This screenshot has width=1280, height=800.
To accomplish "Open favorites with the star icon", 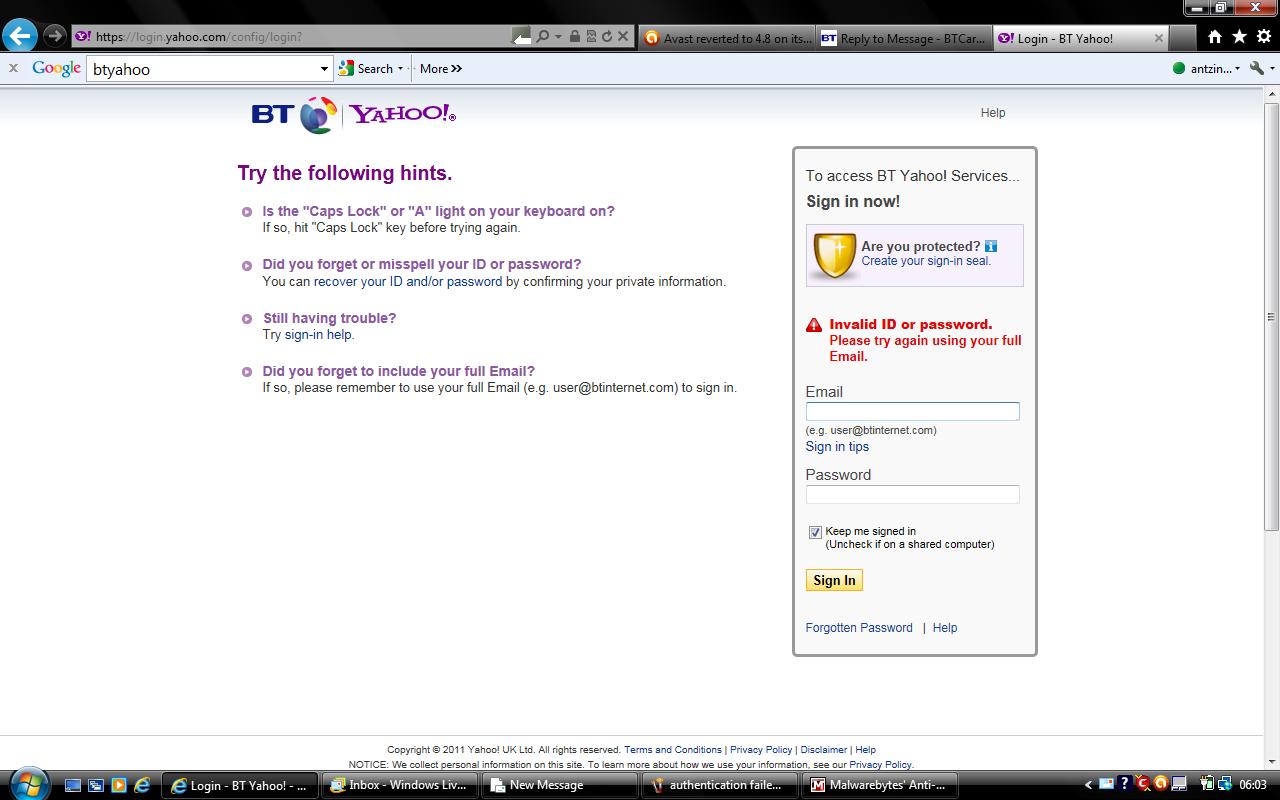I will click(x=1239, y=37).
